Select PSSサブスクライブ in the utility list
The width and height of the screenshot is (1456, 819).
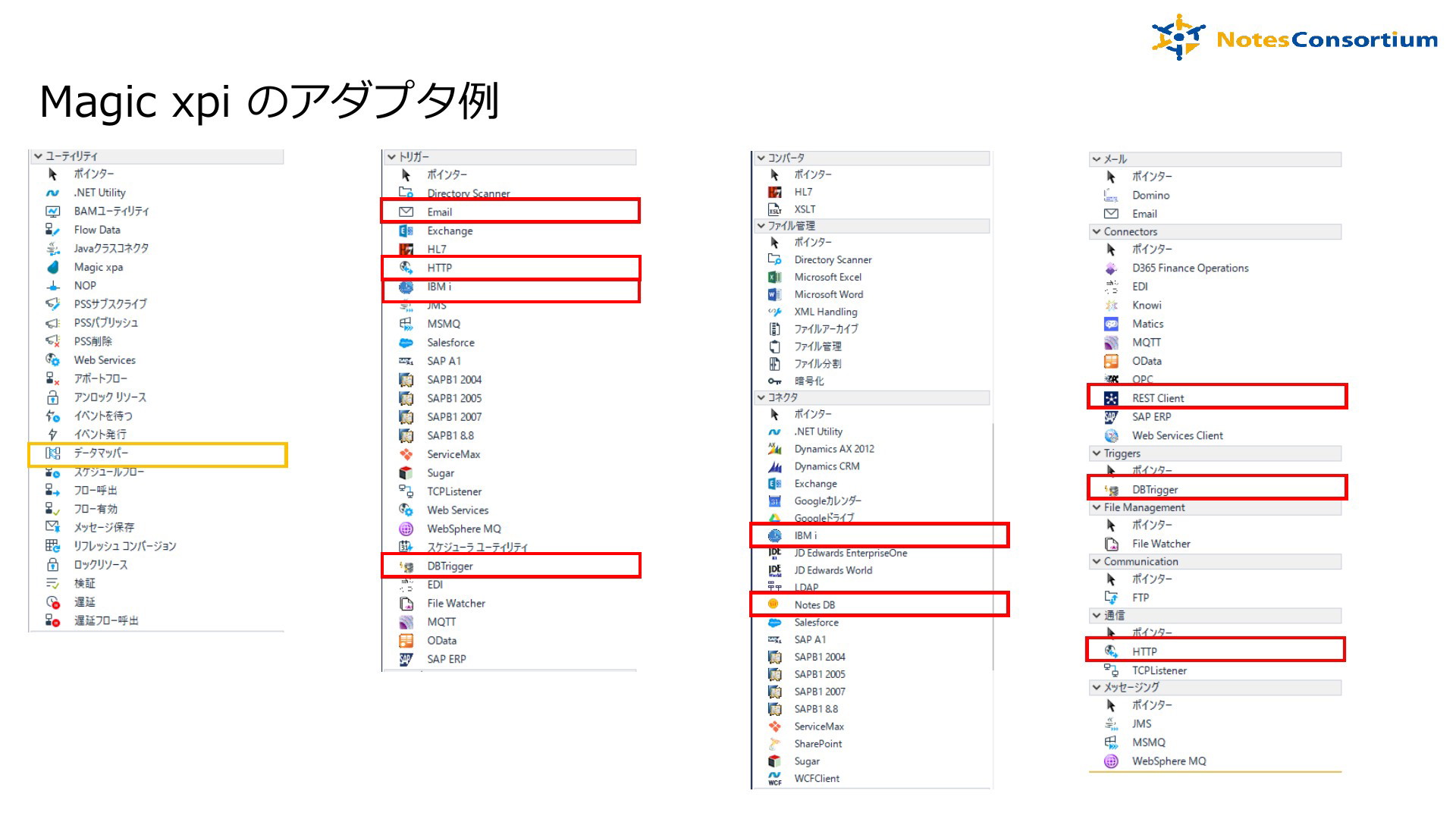point(111,304)
